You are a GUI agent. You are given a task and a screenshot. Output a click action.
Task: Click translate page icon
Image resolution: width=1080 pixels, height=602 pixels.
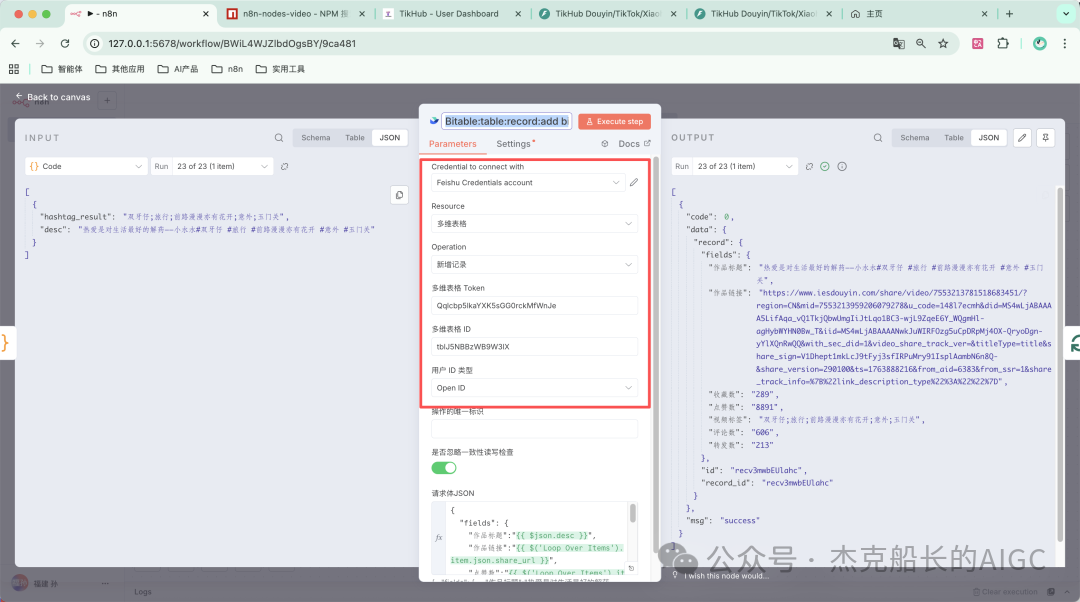point(899,43)
